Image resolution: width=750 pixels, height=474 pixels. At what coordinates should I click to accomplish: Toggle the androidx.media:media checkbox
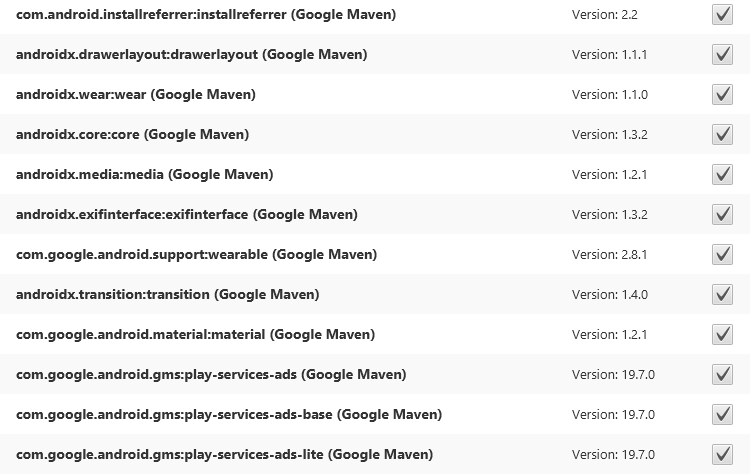click(x=722, y=175)
